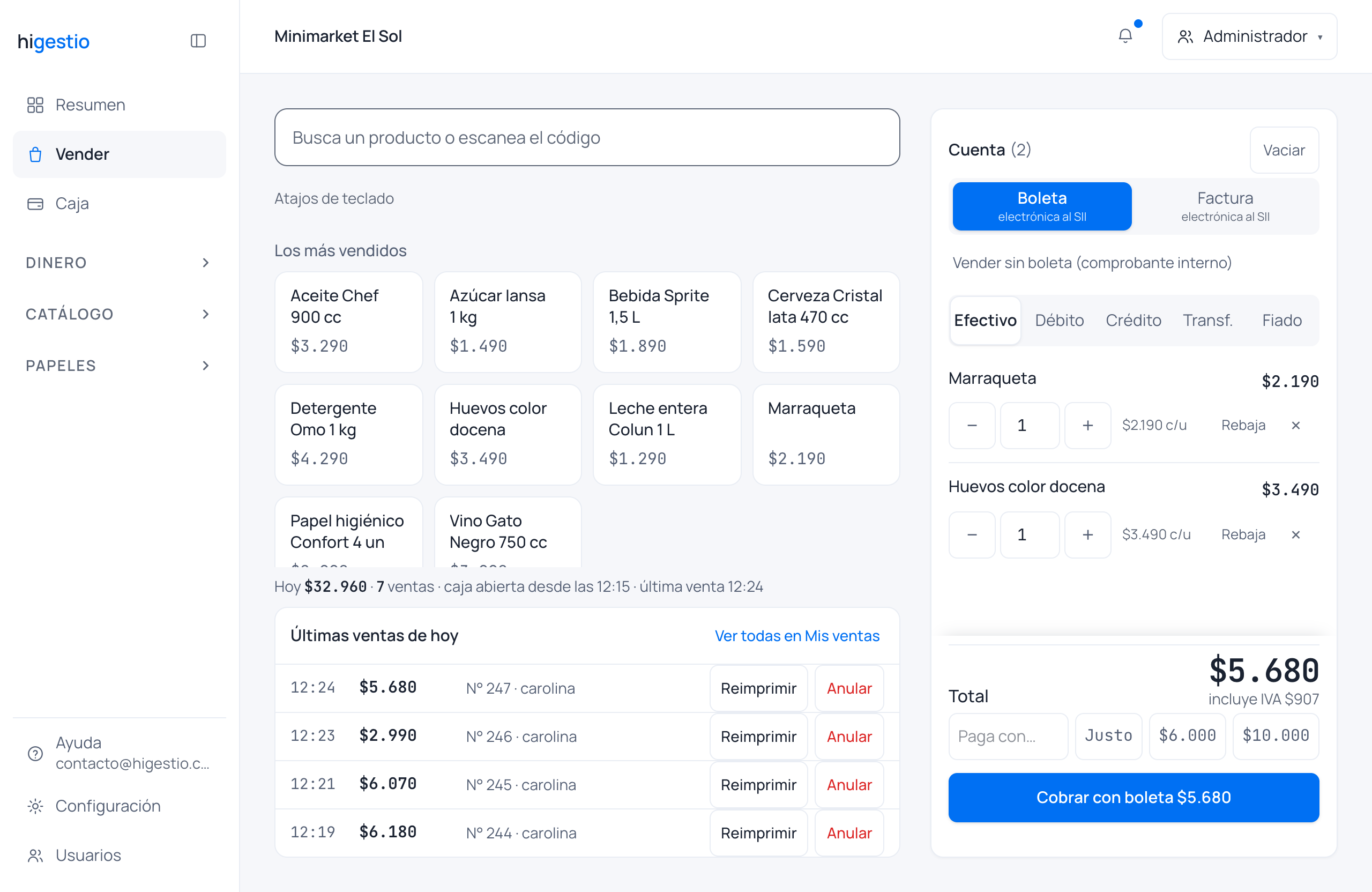
Task: Remove Marraqueta from the cuenta
Action: [1295, 426]
